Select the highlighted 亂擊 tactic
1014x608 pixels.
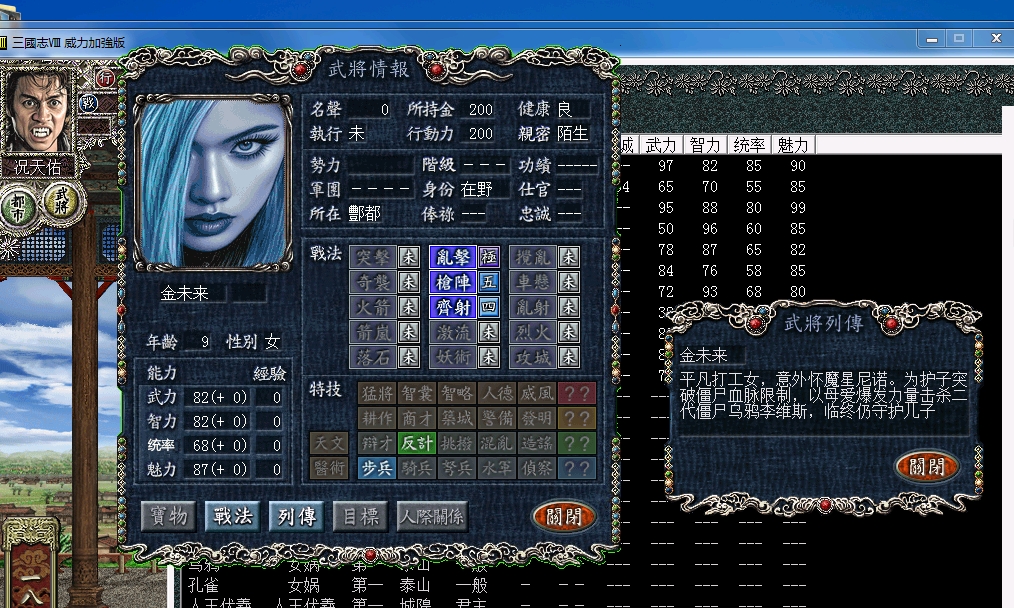pos(453,257)
